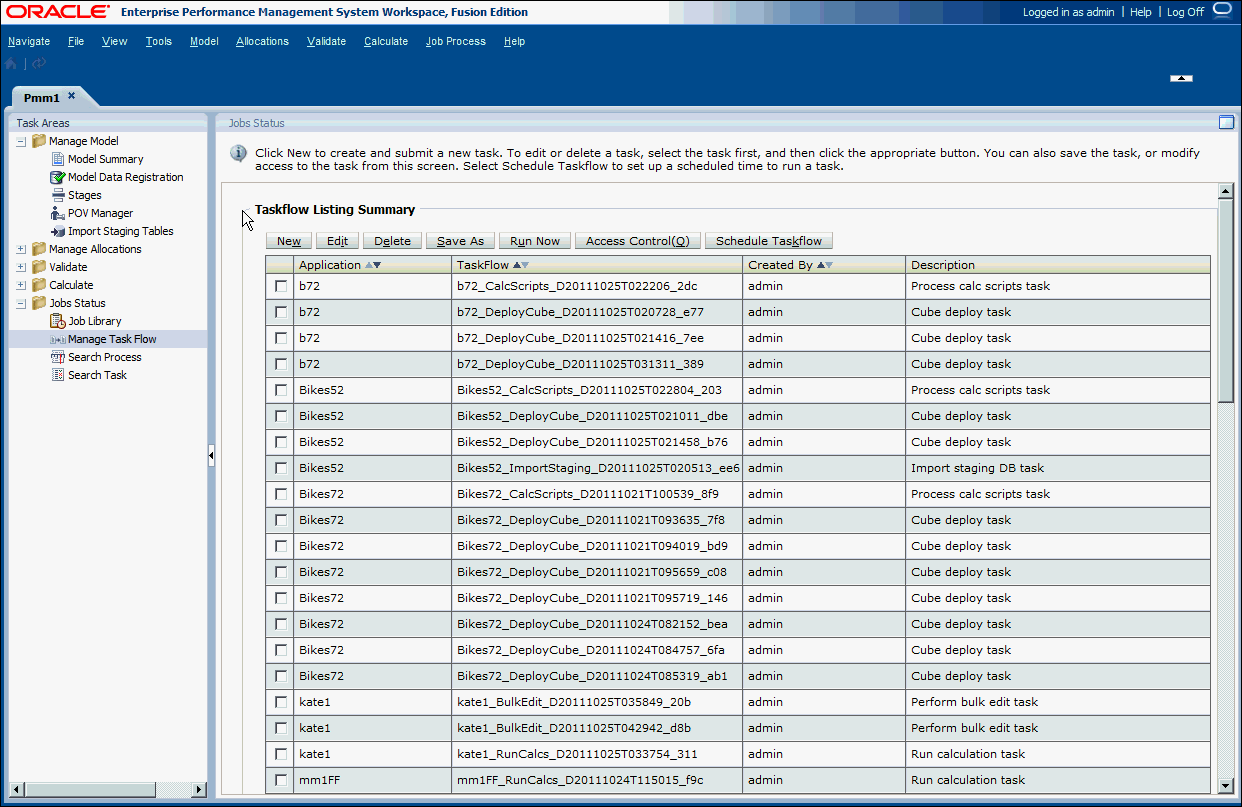Switch to the Pmm1 tab
1242x807 pixels.
tap(42, 97)
